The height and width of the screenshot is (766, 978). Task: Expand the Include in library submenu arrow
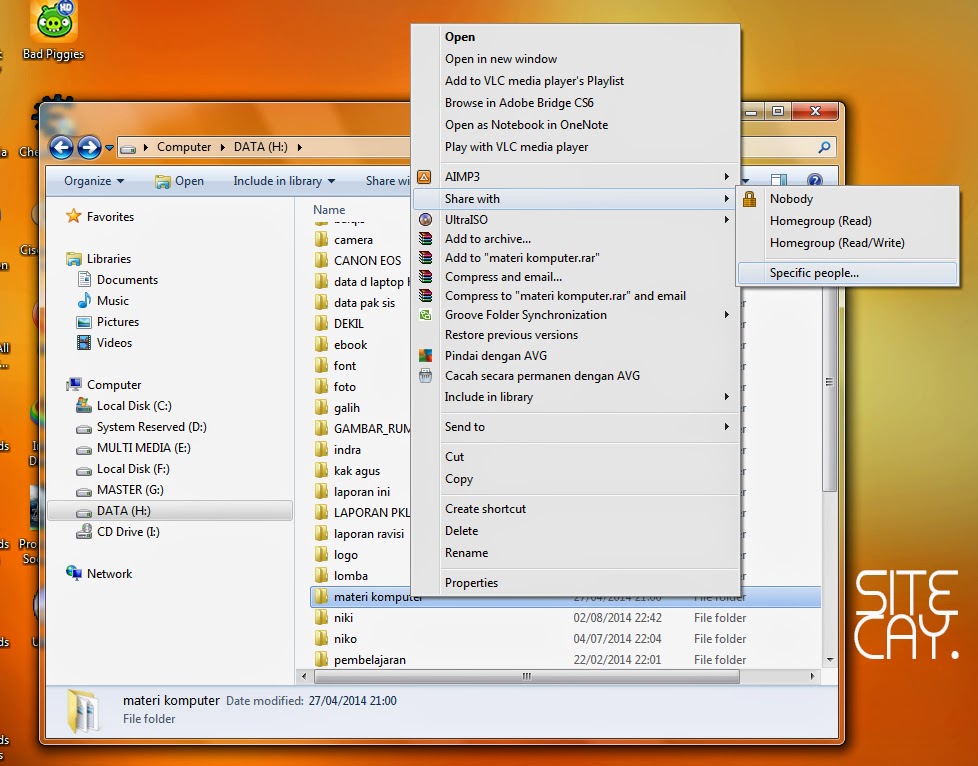(727, 397)
